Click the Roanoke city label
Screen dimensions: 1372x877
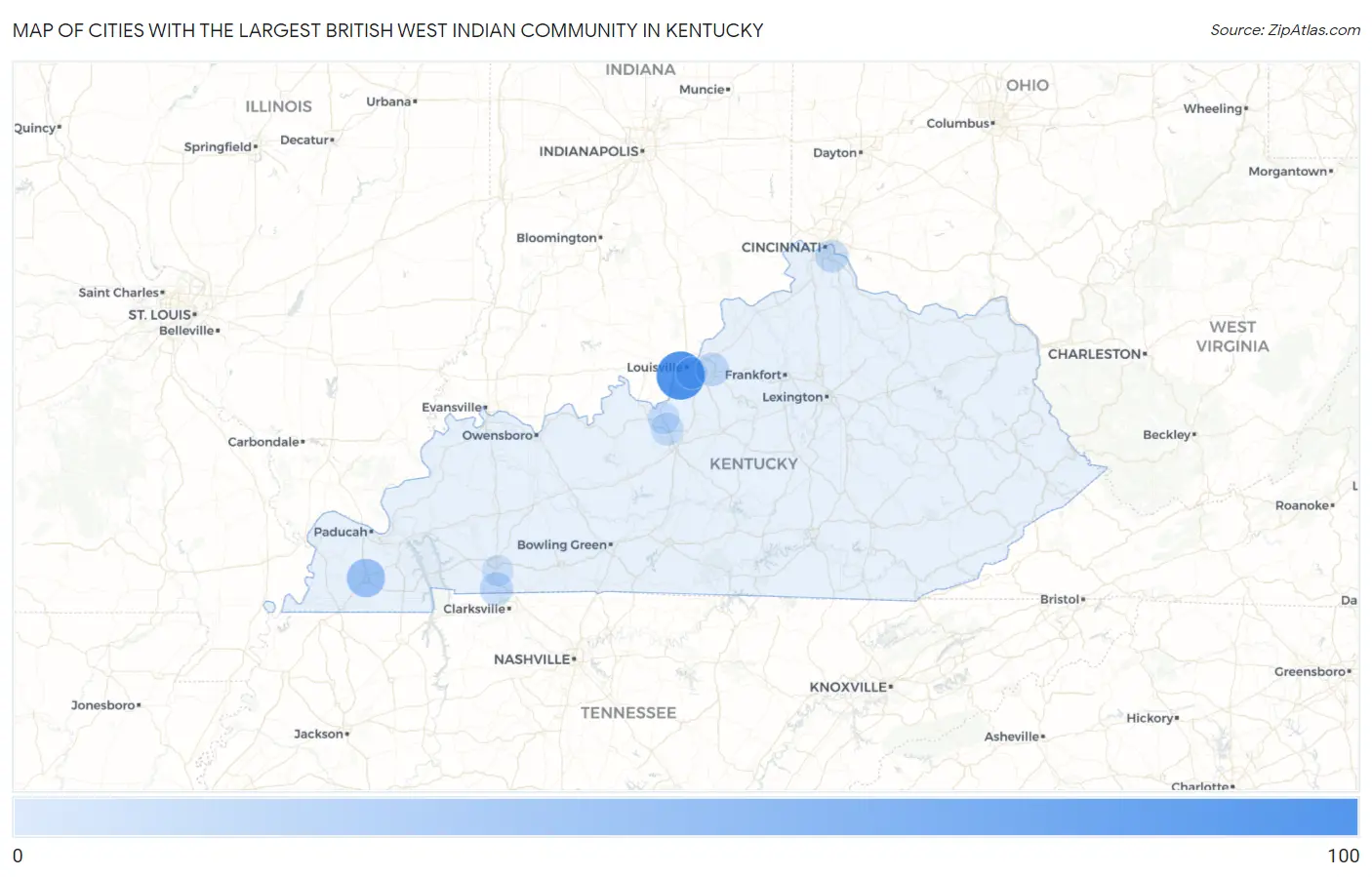1303,505
